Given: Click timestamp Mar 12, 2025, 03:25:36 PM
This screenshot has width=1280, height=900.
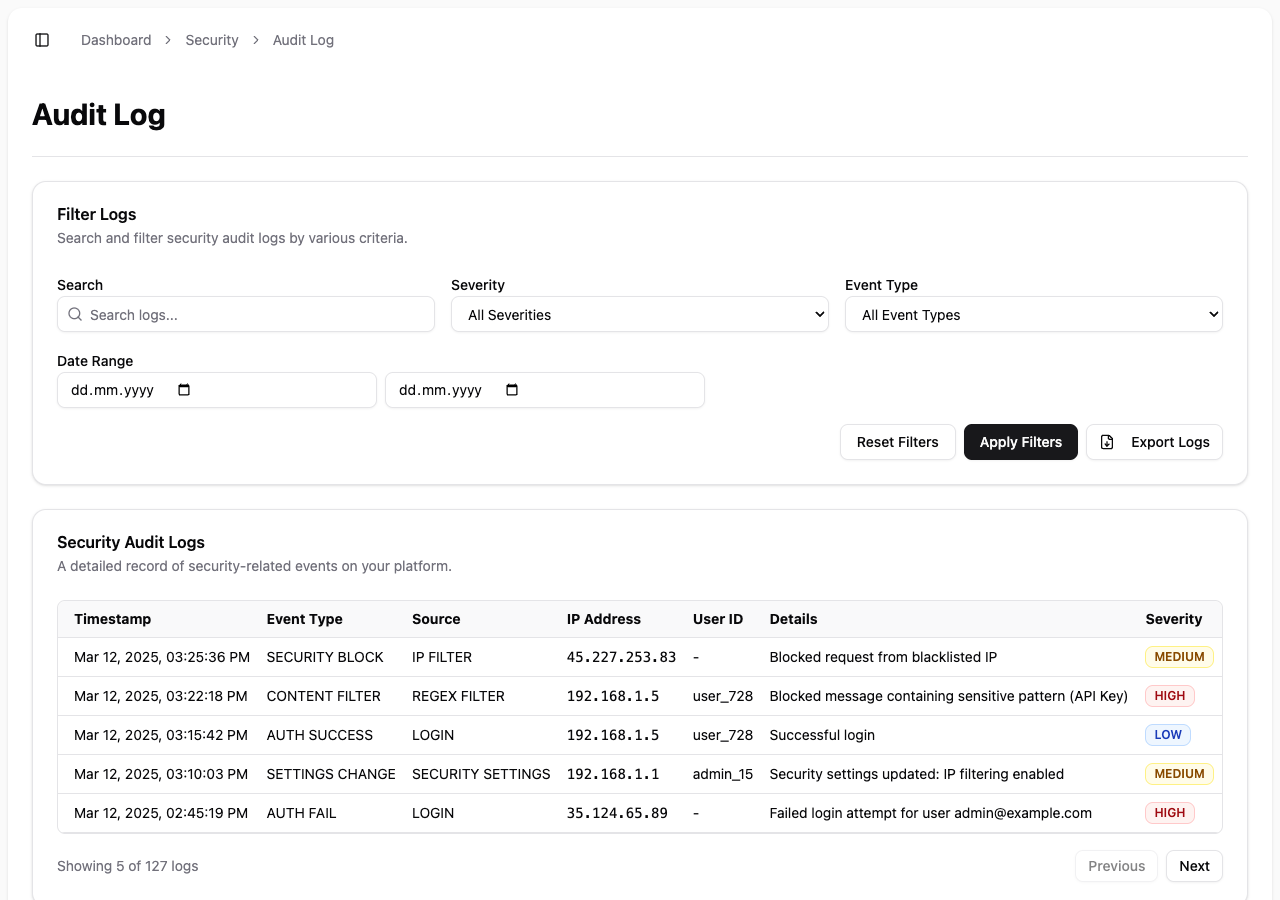Looking at the screenshot, I should [x=162, y=657].
